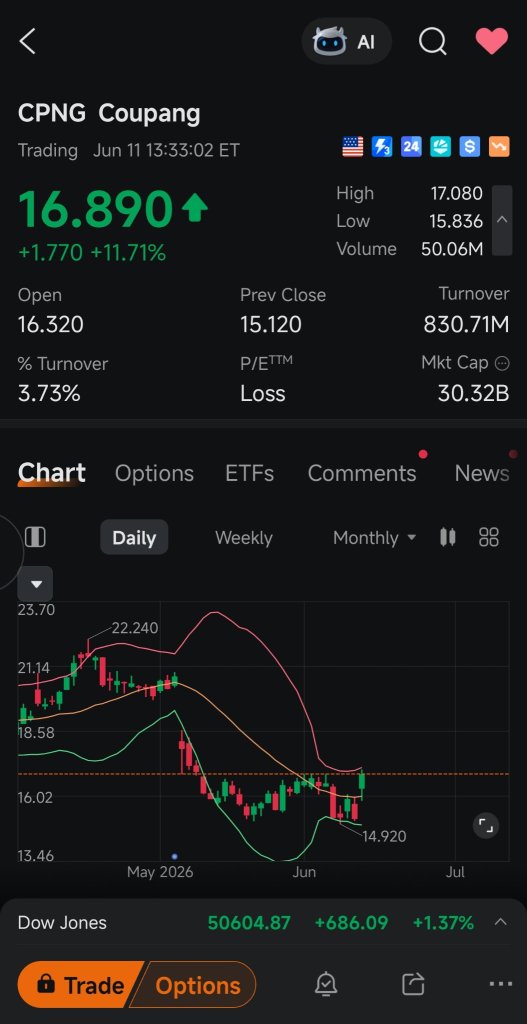The height and width of the screenshot is (1024, 527).
Task: Tap the blue event dot marker
Action: [x=174, y=856]
